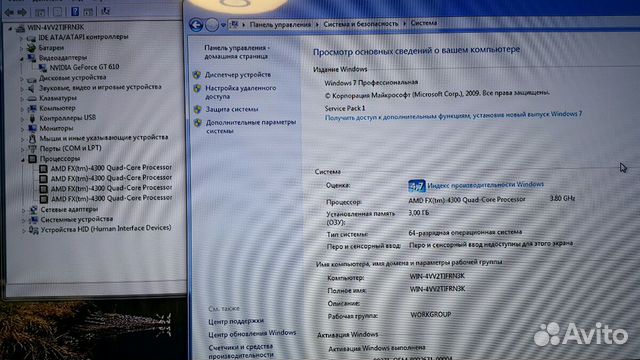Collapse the Процессоры node
This screenshot has width=640, height=360.
coord(22,159)
